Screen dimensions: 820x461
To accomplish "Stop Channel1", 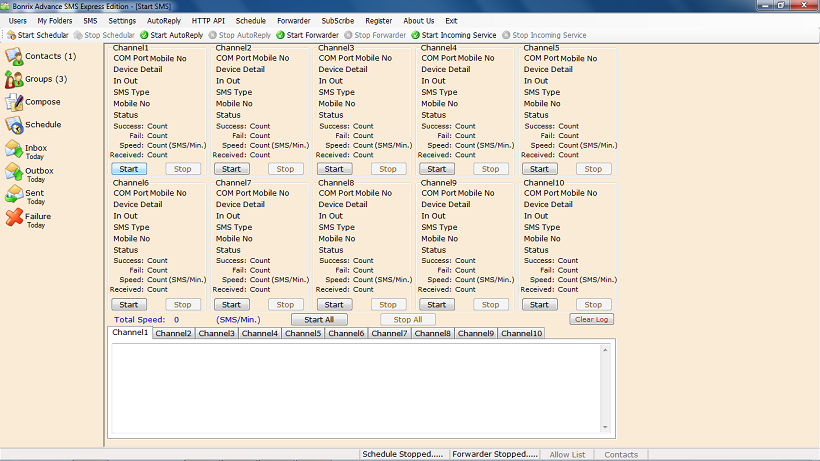I will pos(183,169).
